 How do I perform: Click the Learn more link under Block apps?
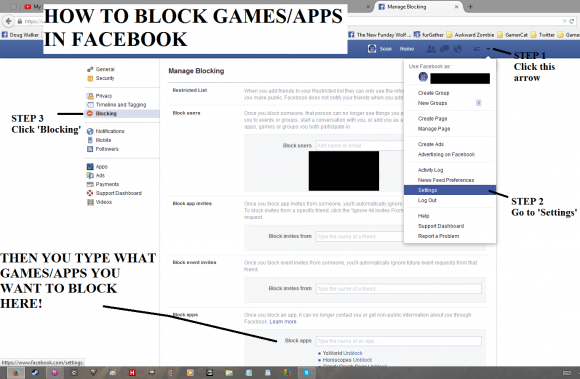283,322
